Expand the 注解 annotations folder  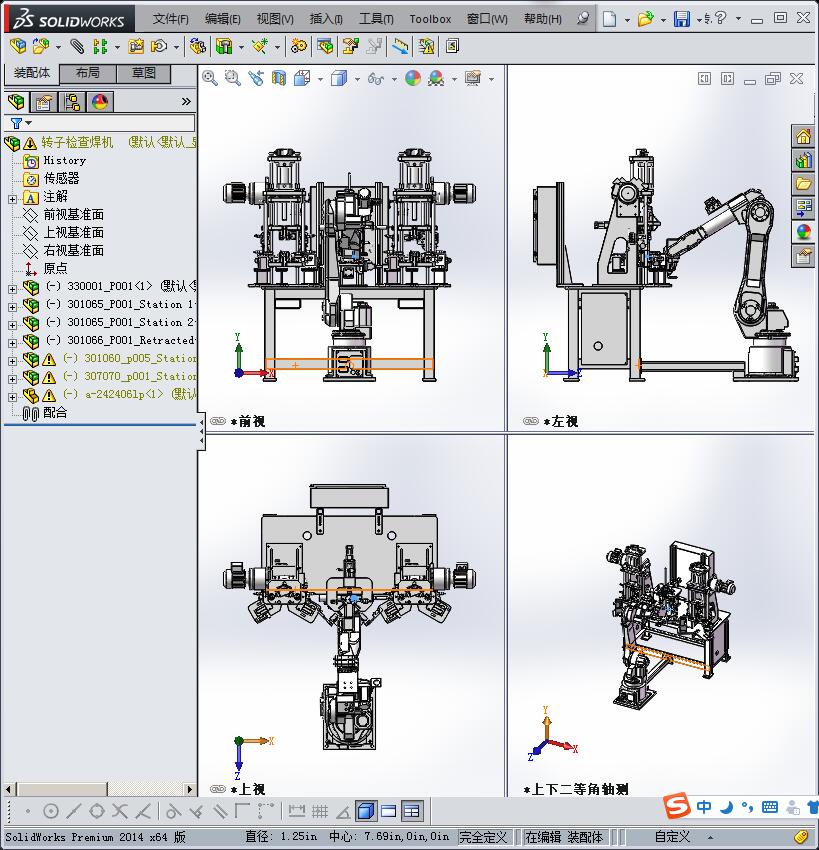click(x=12, y=197)
